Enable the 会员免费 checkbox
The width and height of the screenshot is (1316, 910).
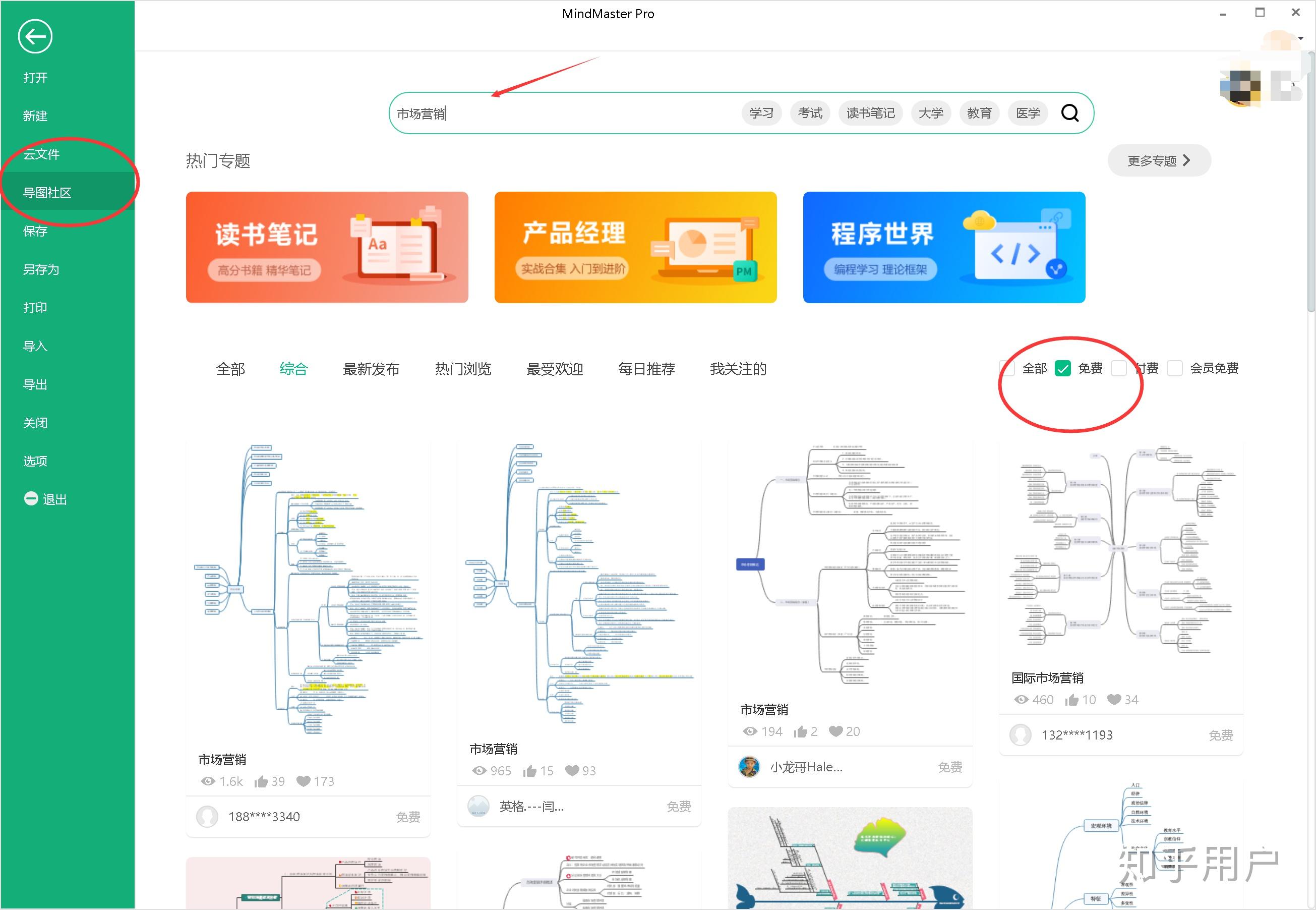pyautogui.click(x=1174, y=368)
